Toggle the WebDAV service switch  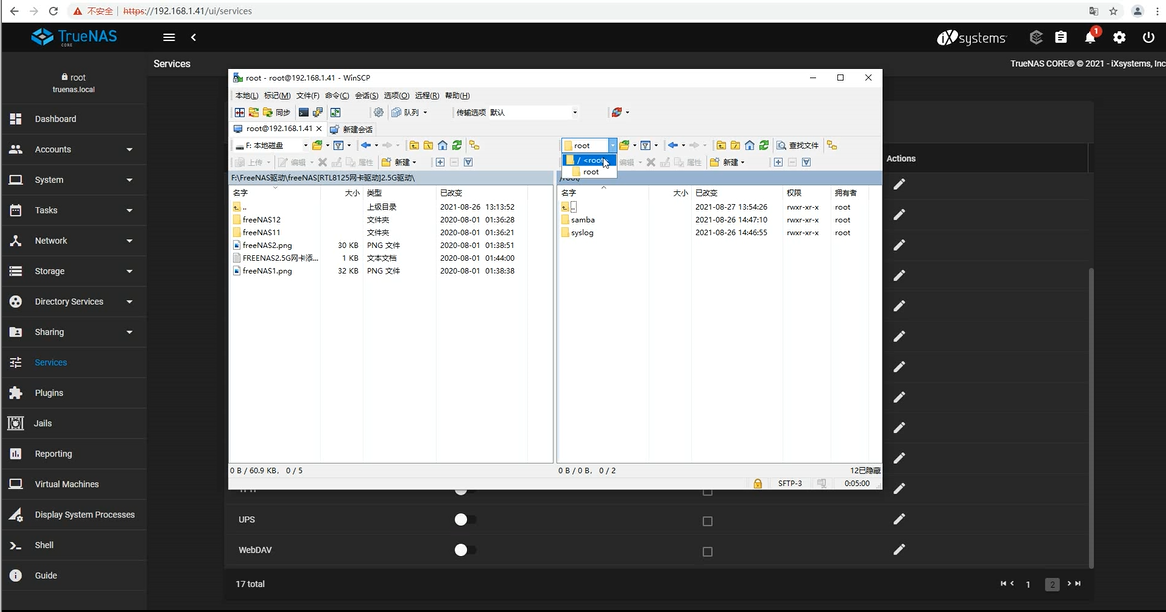[463, 550]
